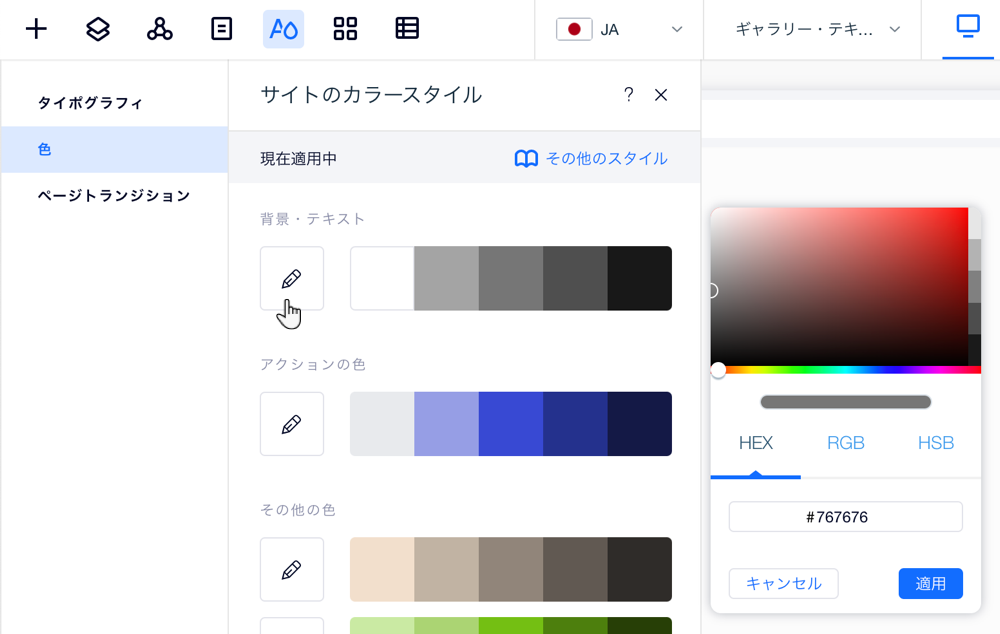
Task: Select the navy blue action swatch
Action: click(575, 424)
